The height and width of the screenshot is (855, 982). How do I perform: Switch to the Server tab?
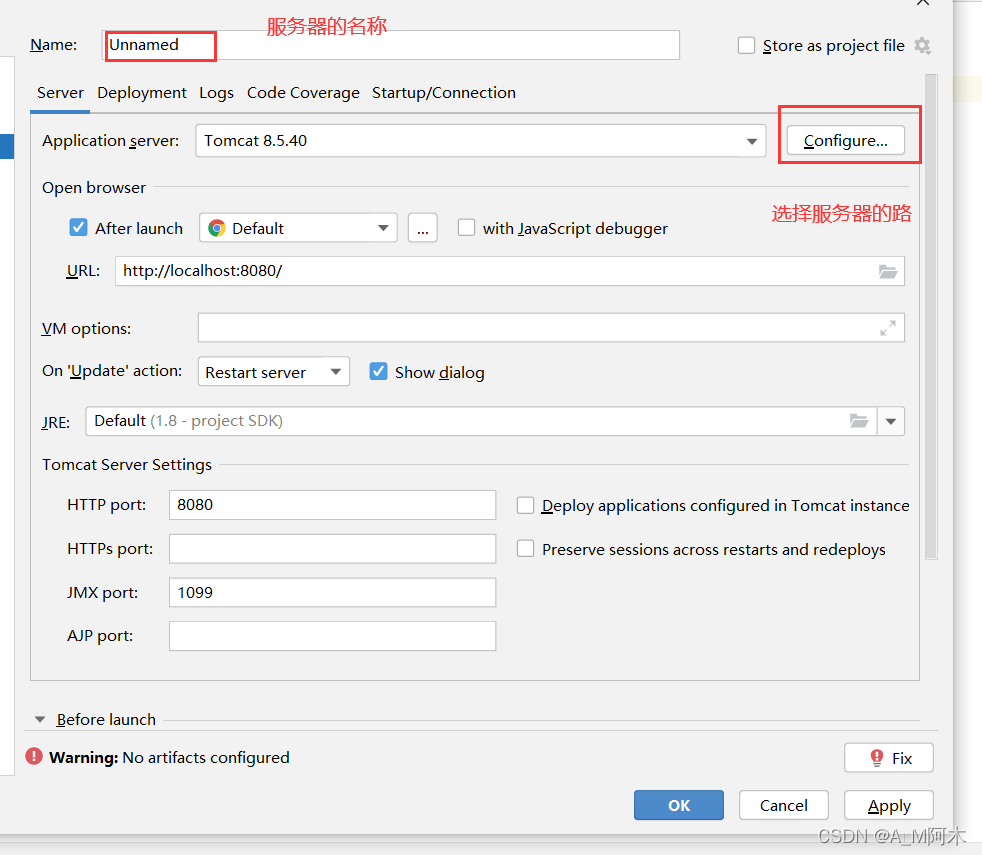(x=60, y=93)
